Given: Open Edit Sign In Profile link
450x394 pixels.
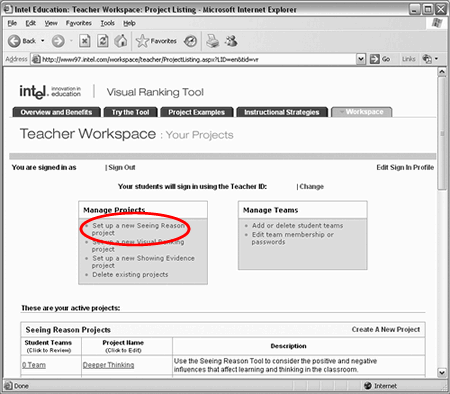Looking at the screenshot, I should [x=405, y=167].
